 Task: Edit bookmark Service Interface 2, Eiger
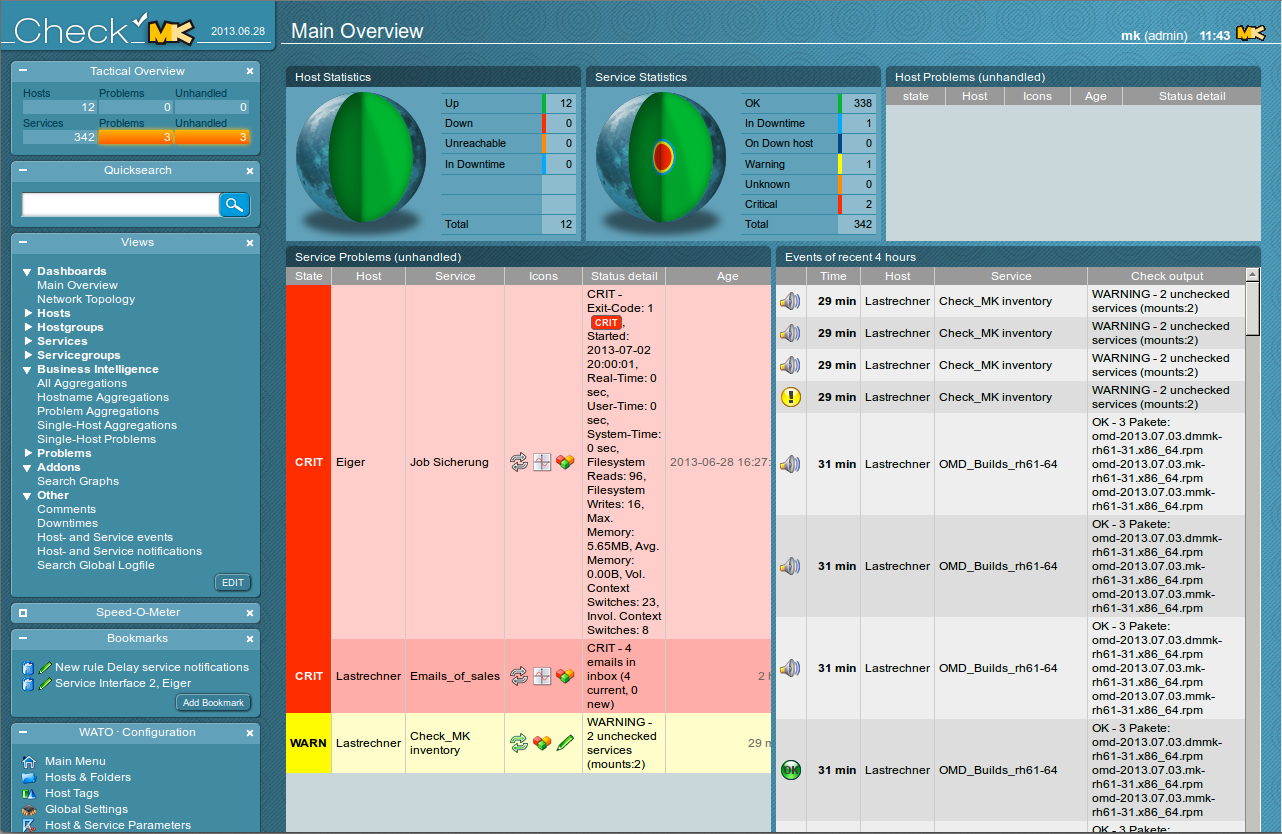click(45, 683)
